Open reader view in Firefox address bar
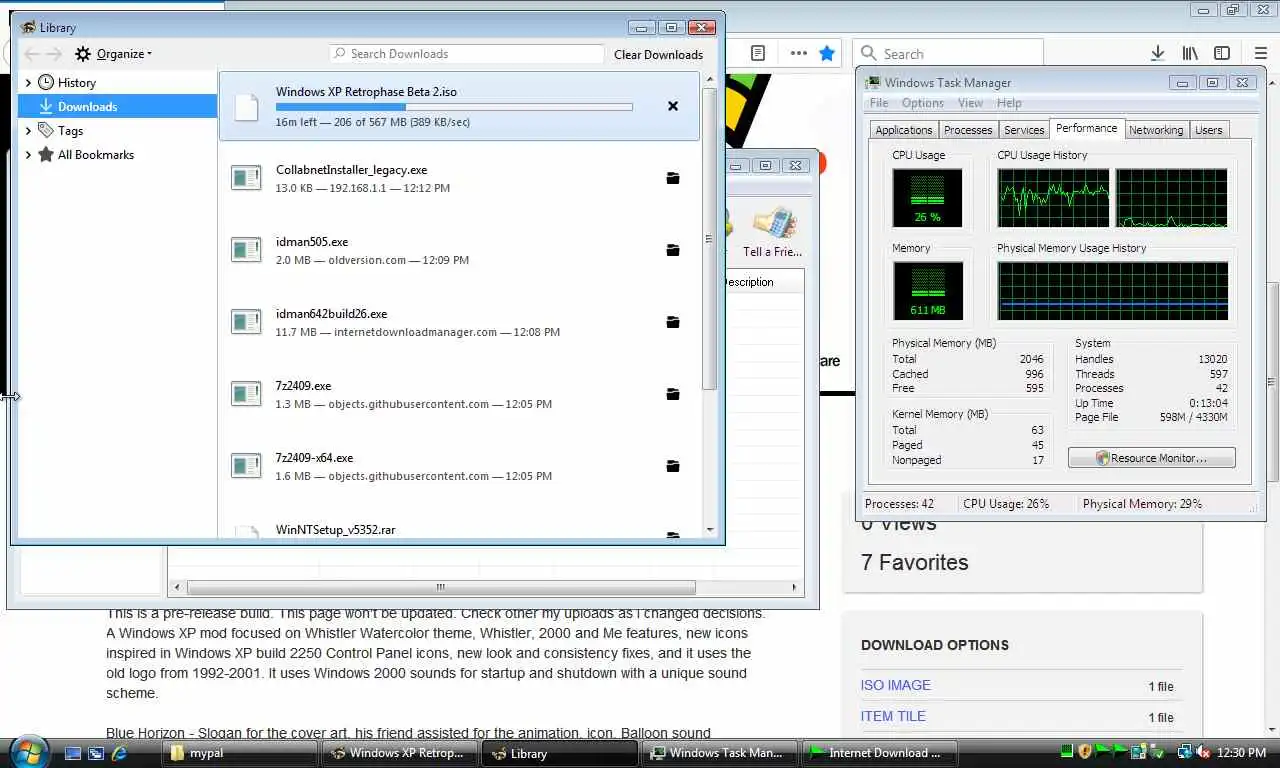The image size is (1280, 768). (x=758, y=53)
